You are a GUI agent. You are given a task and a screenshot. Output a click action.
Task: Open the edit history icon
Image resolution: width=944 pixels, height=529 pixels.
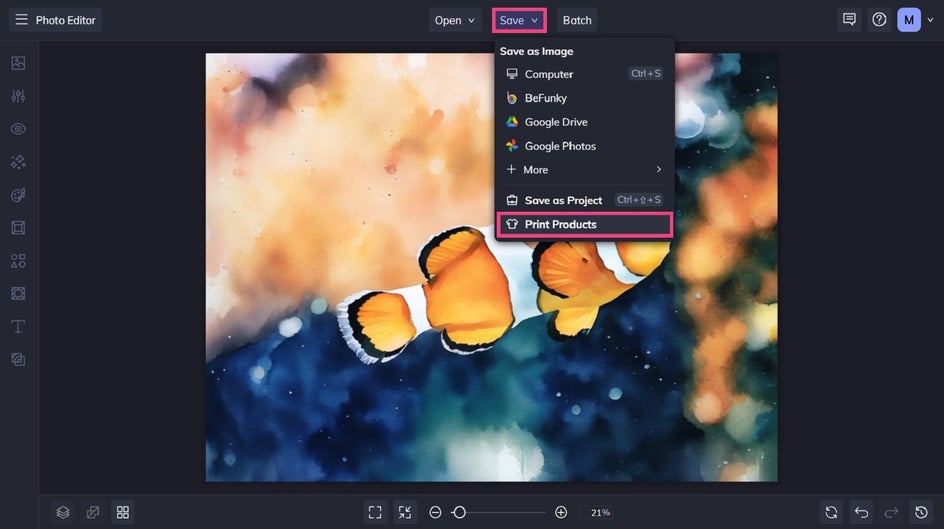tap(922, 512)
